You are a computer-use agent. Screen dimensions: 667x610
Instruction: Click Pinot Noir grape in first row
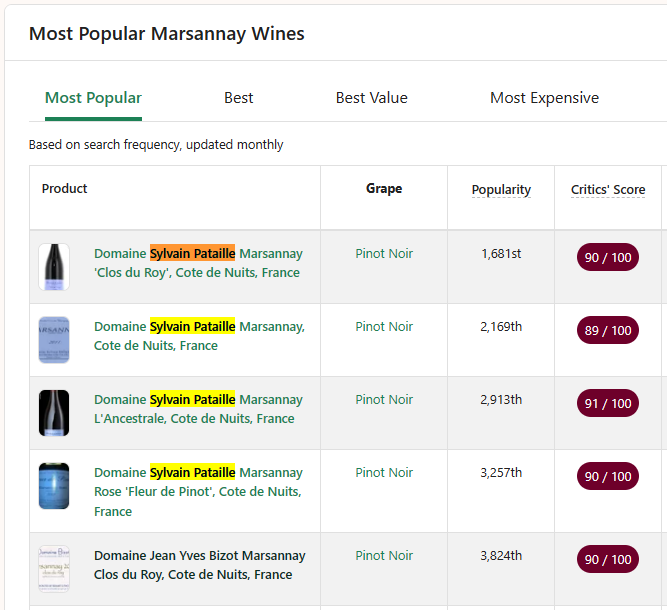pyautogui.click(x=384, y=254)
